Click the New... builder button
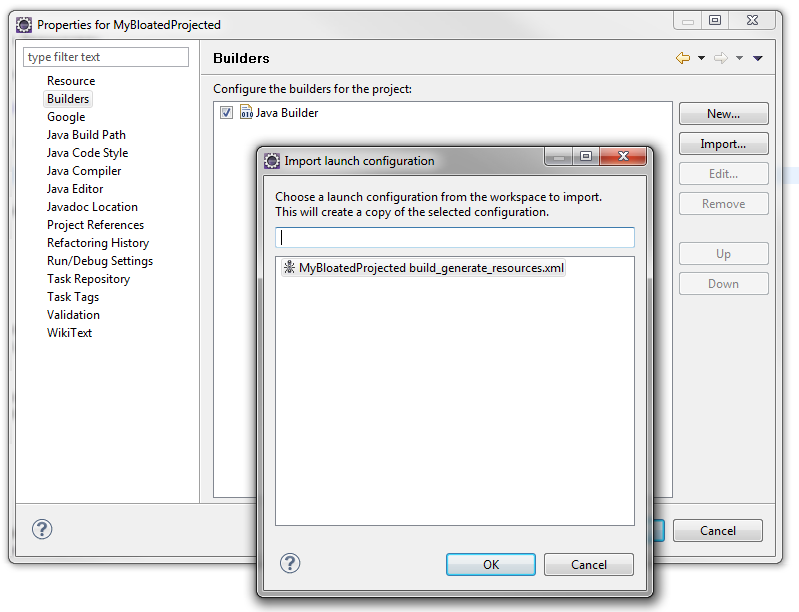Viewport: 799px width, 612px height. (x=723, y=114)
